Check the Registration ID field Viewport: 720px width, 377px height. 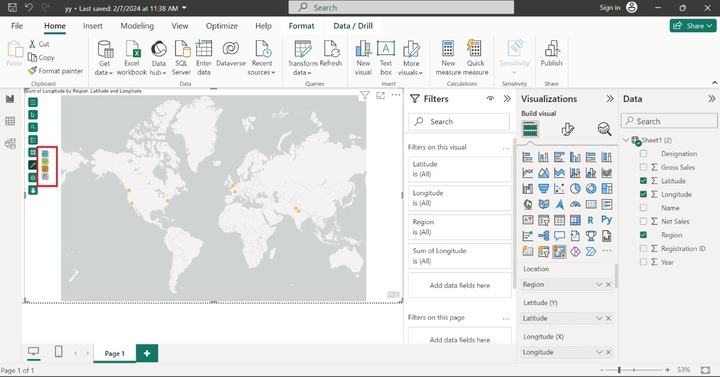pyautogui.click(x=643, y=248)
